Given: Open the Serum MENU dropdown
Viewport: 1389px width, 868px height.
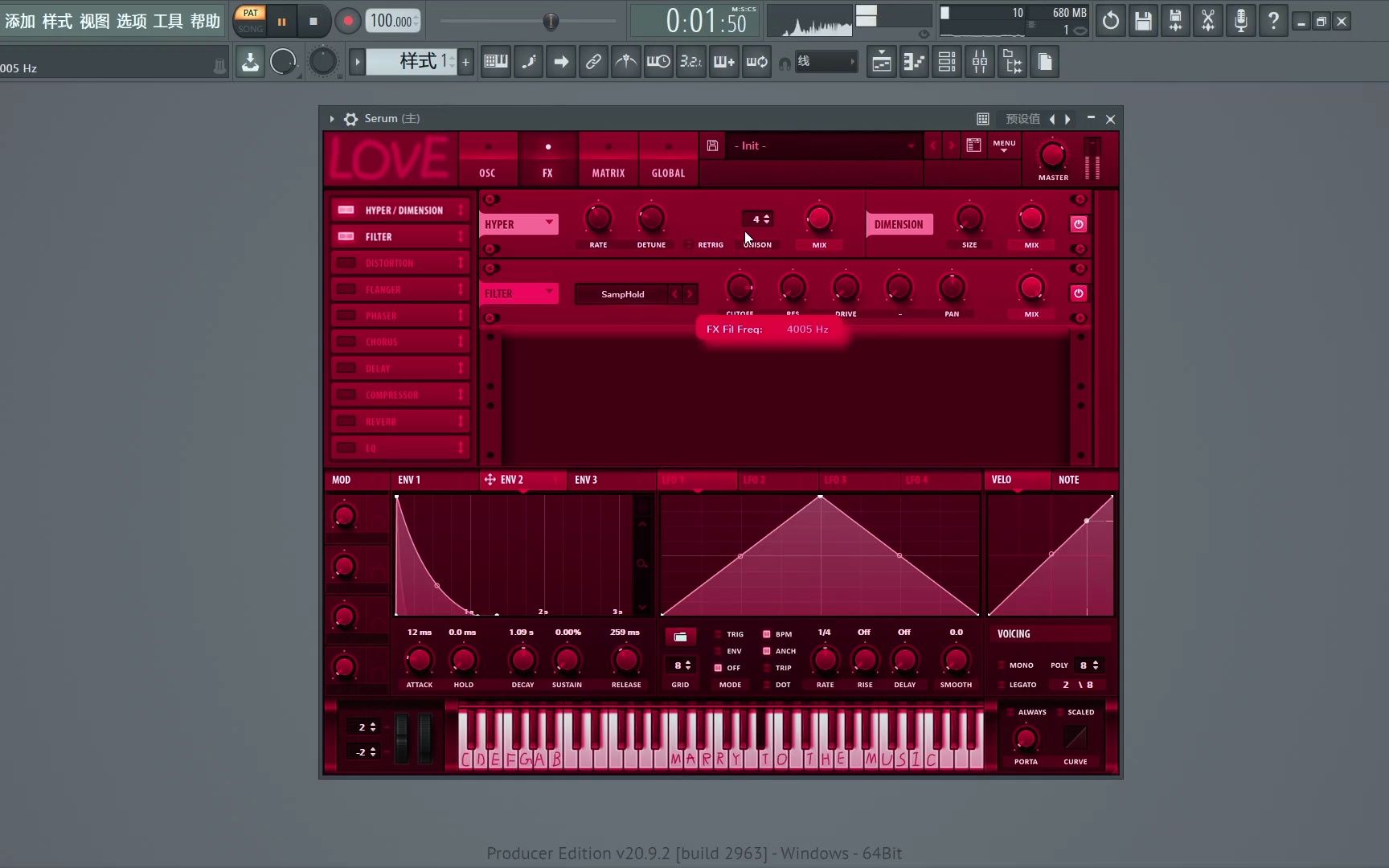Looking at the screenshot, I should pos(1004,145).
